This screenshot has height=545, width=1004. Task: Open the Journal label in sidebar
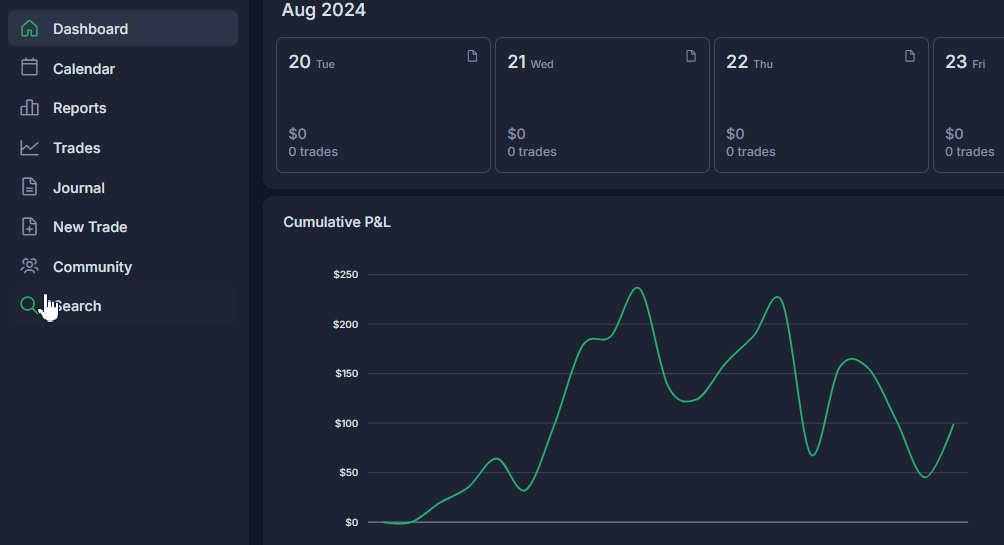click(79, 188)
